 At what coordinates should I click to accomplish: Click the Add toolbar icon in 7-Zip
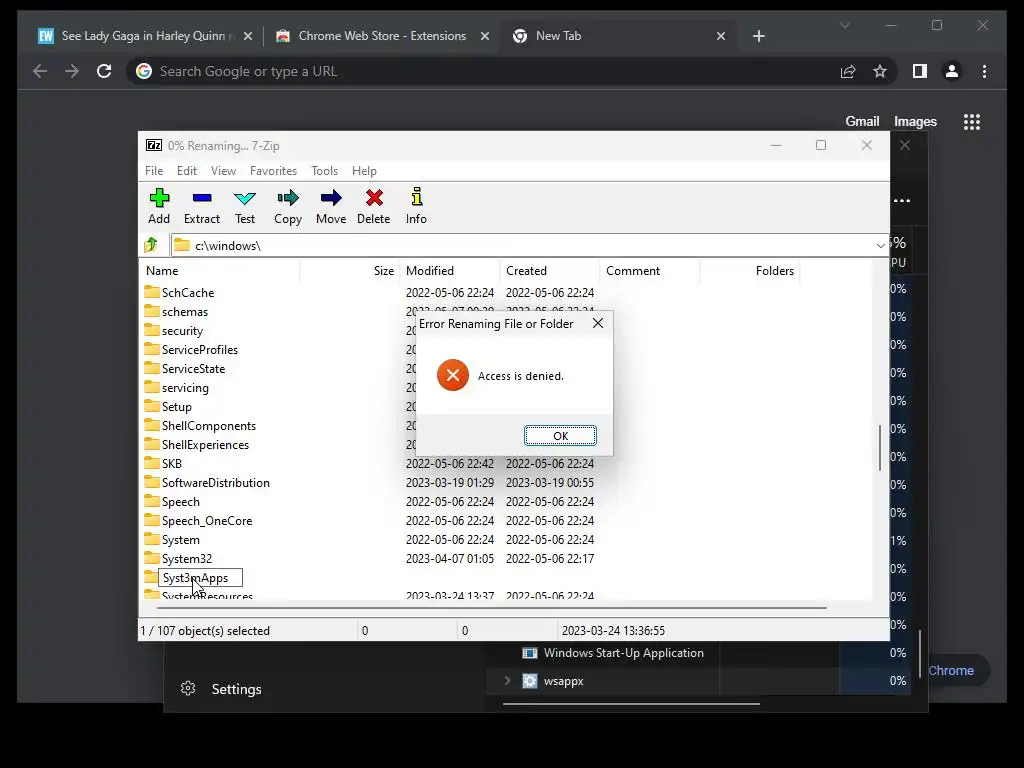(x=159, y=198)
